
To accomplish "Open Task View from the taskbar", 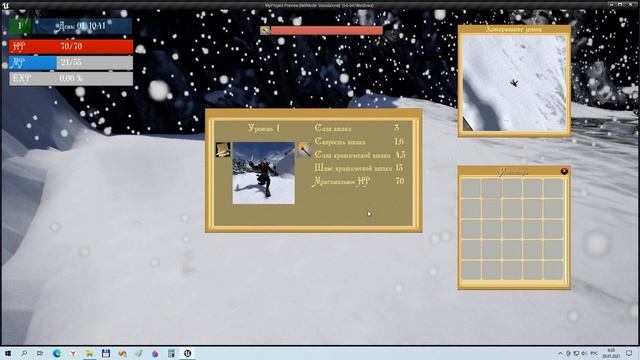I will (x=40, y=353).
